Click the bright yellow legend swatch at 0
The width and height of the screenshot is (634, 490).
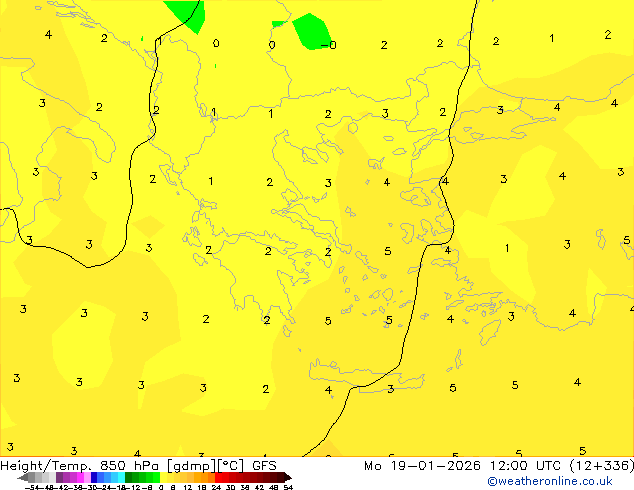click(163, 477)
